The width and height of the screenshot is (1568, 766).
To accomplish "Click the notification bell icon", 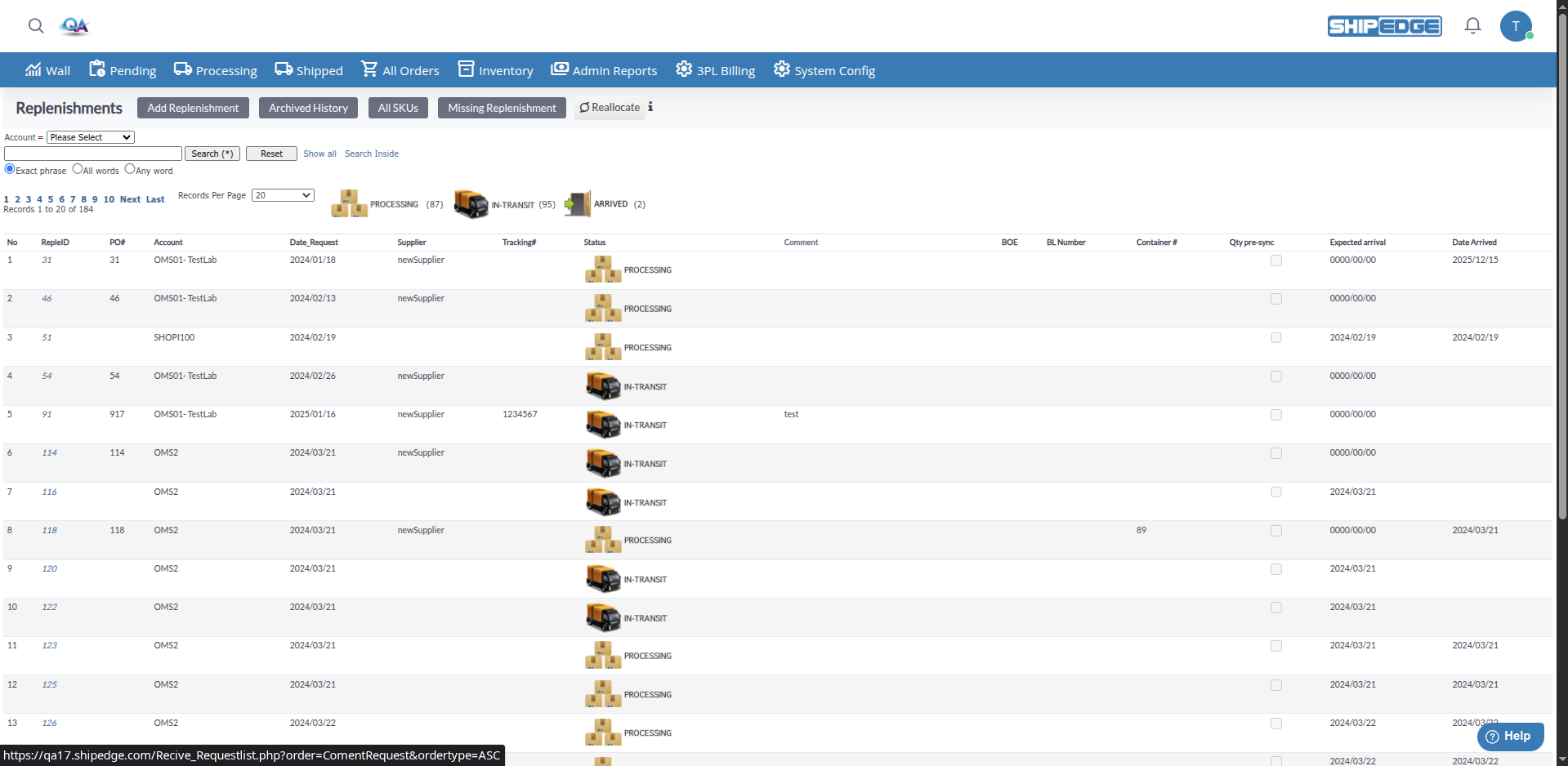I will pyautogui.click(x=1472, y=25).
